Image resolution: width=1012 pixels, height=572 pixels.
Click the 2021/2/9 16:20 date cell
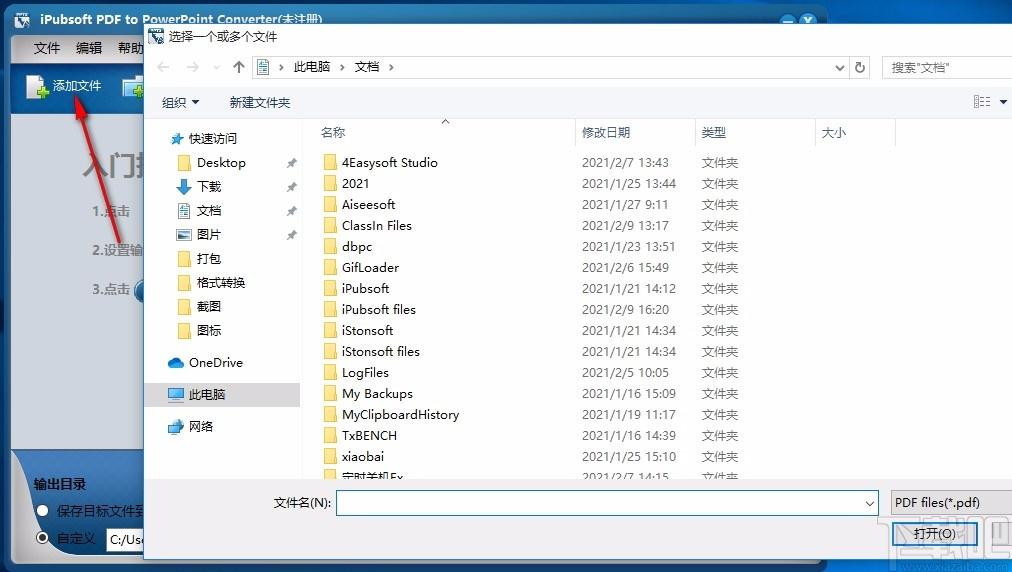625,310
